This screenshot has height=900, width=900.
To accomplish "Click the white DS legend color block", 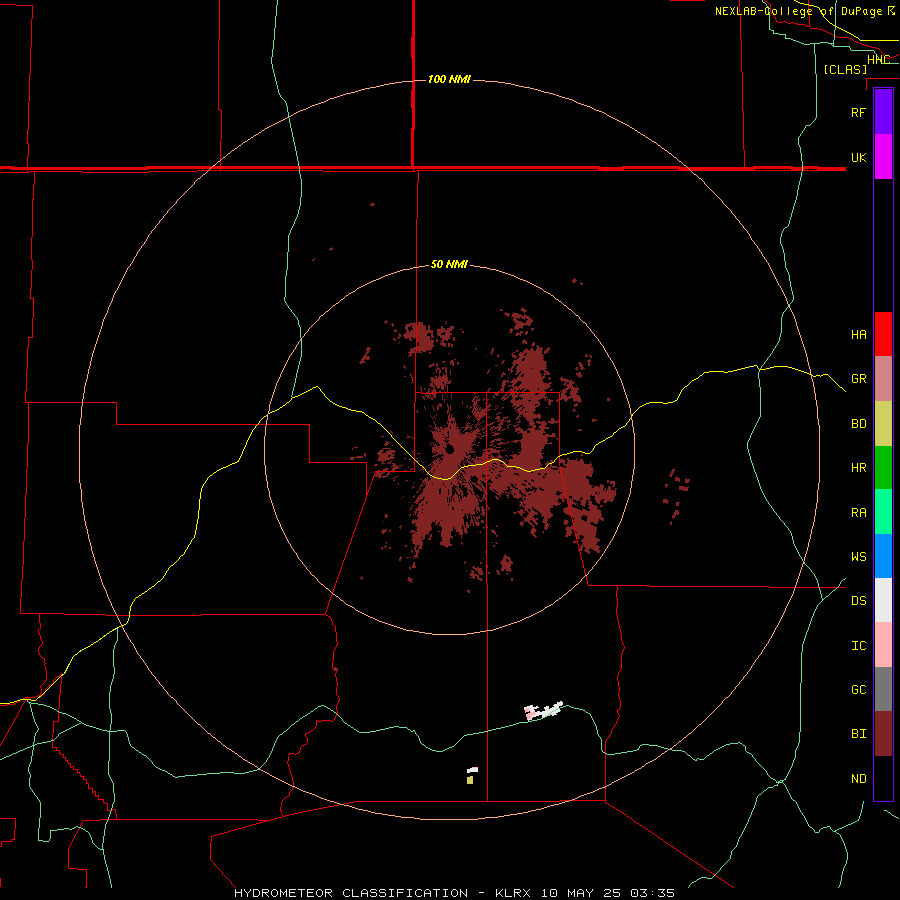I will (883, 600).
